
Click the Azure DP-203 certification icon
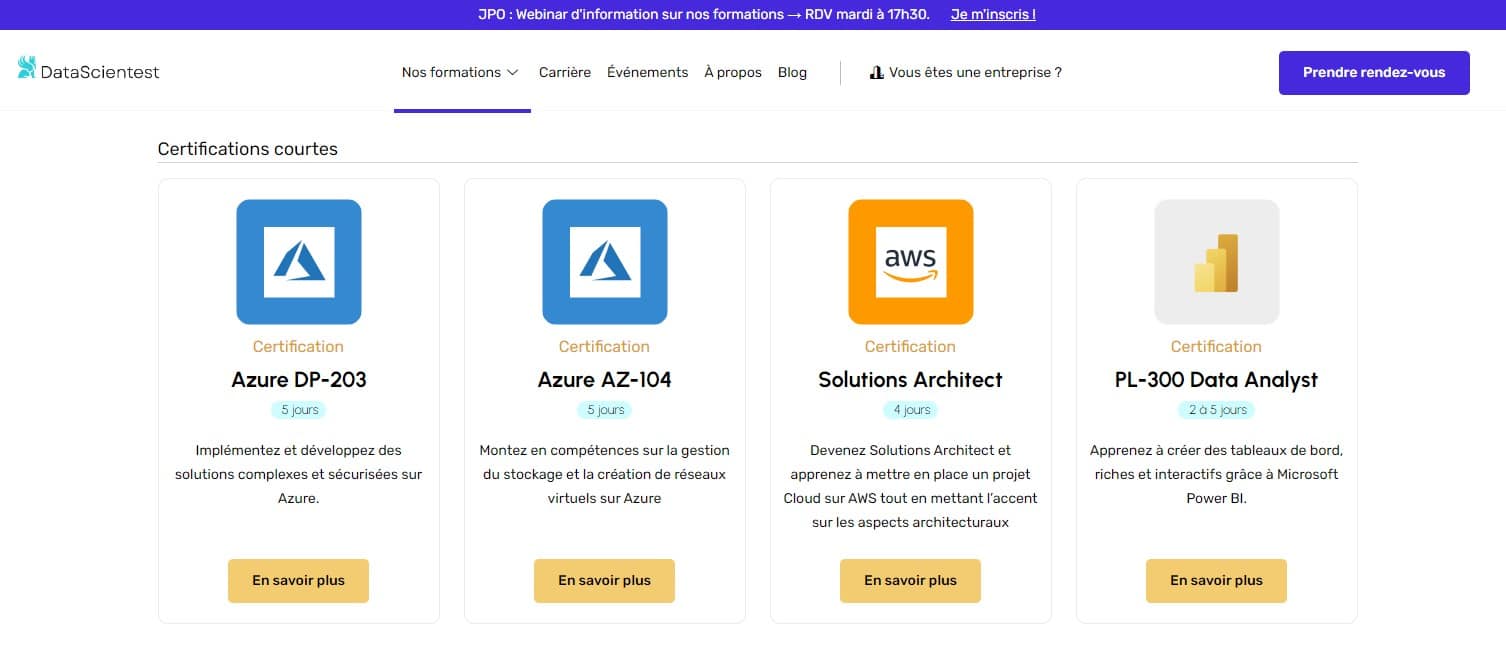tap(298, 262)
